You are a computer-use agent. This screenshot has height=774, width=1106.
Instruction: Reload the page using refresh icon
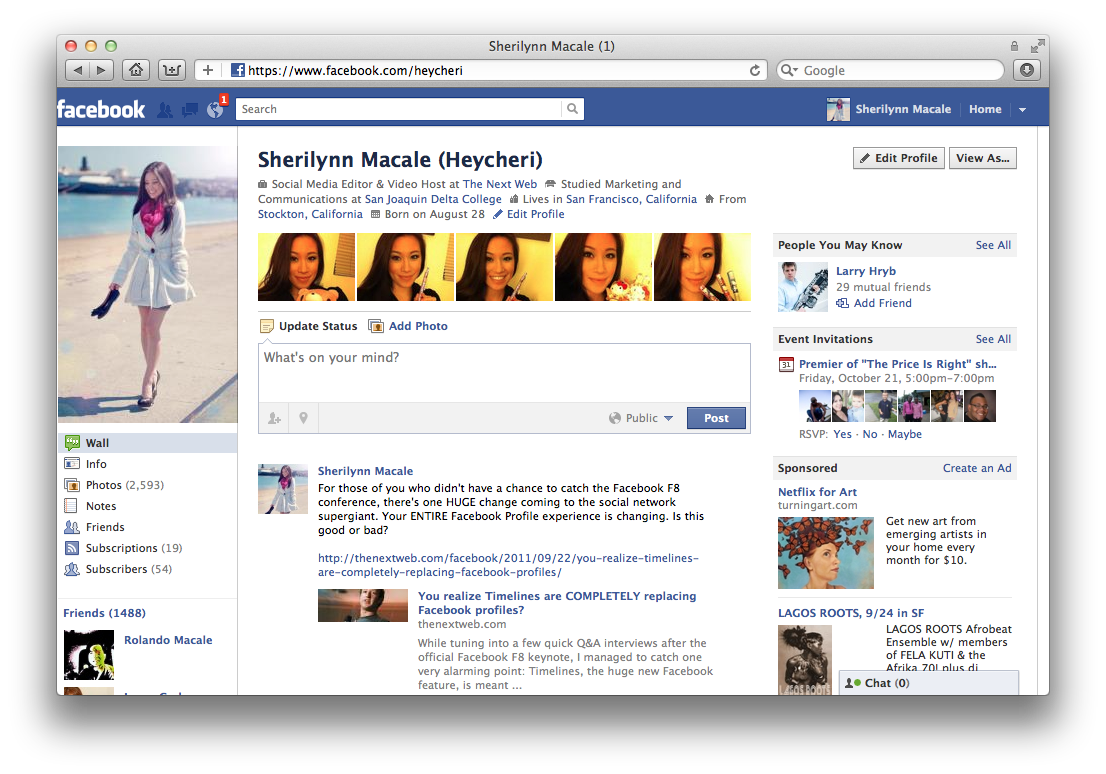point(755,71)
